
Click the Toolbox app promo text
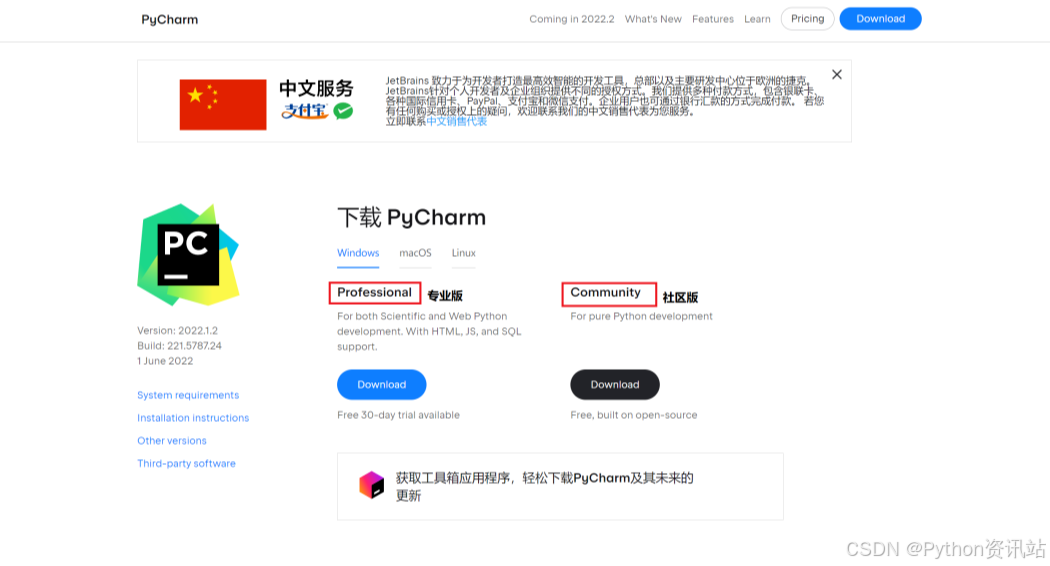tap(544, 486)
